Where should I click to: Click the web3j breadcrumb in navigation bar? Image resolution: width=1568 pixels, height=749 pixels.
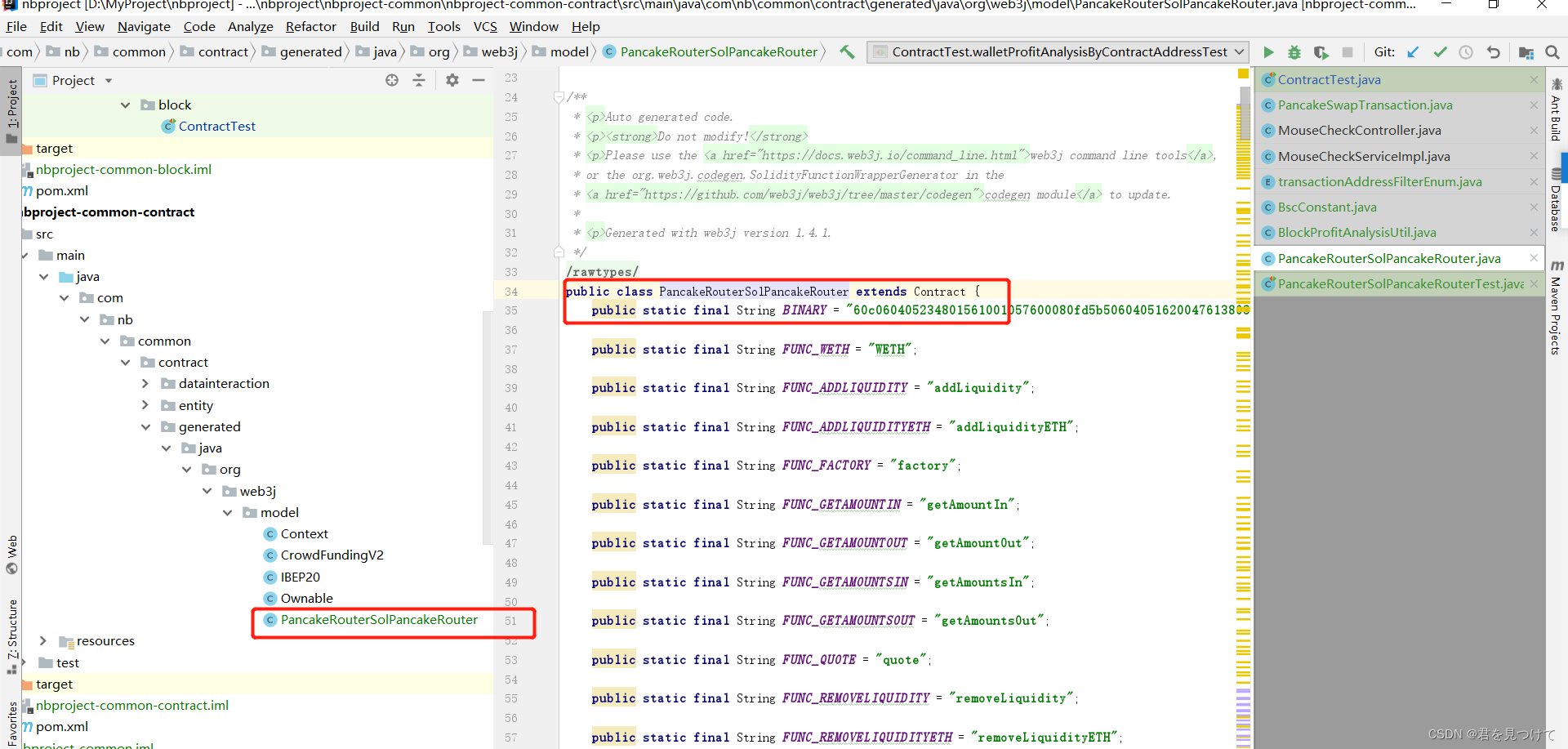497,51
